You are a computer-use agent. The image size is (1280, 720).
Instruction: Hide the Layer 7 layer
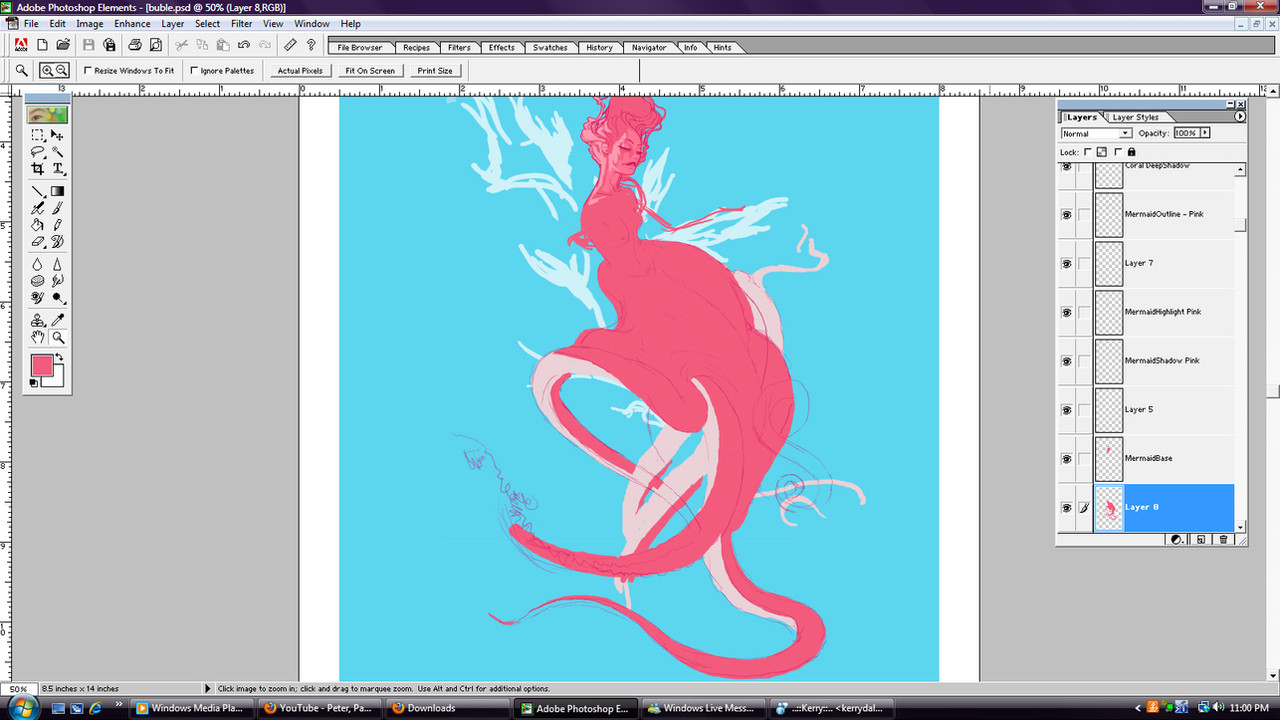[x=1066, y=264]
